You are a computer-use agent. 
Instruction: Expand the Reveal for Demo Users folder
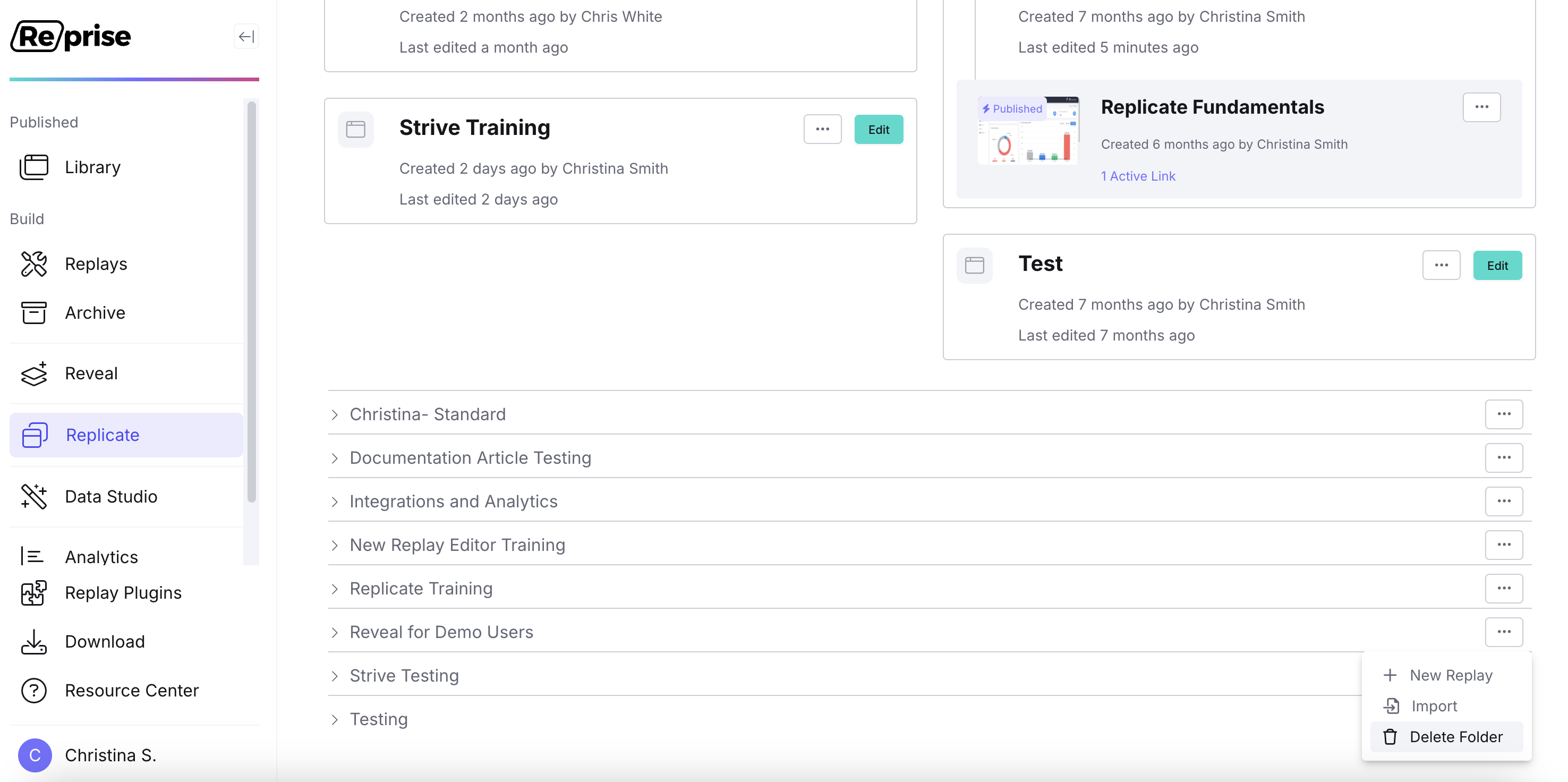[x=334, y=632]
